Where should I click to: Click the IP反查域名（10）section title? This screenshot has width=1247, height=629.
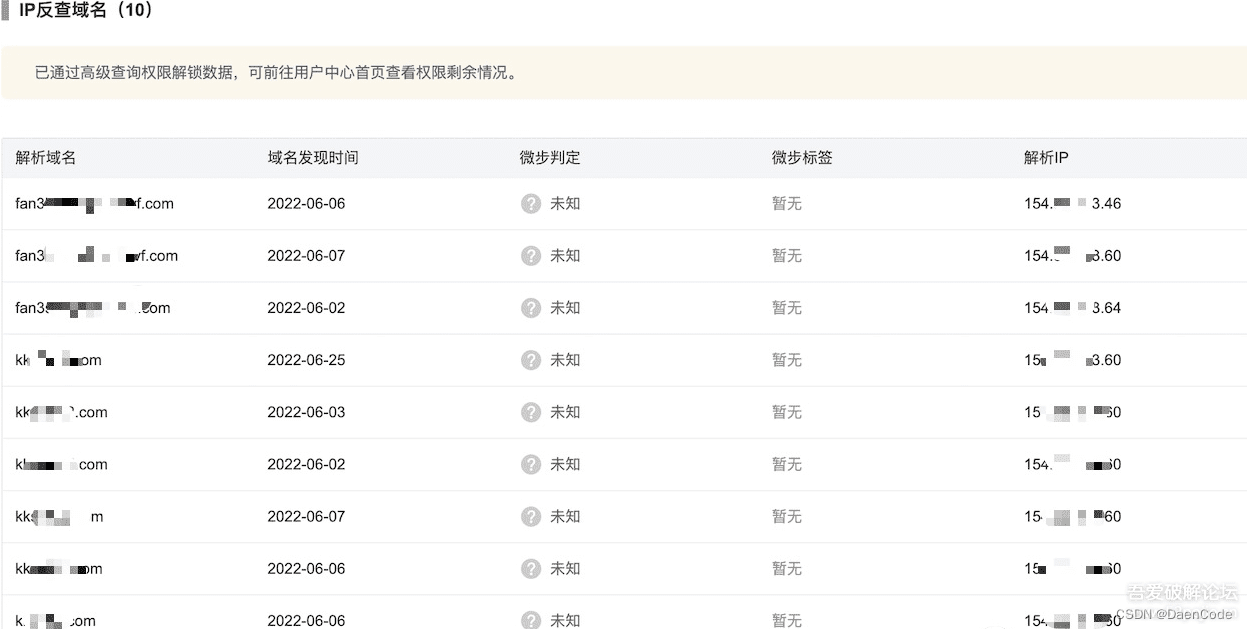[x=86, y=11]
